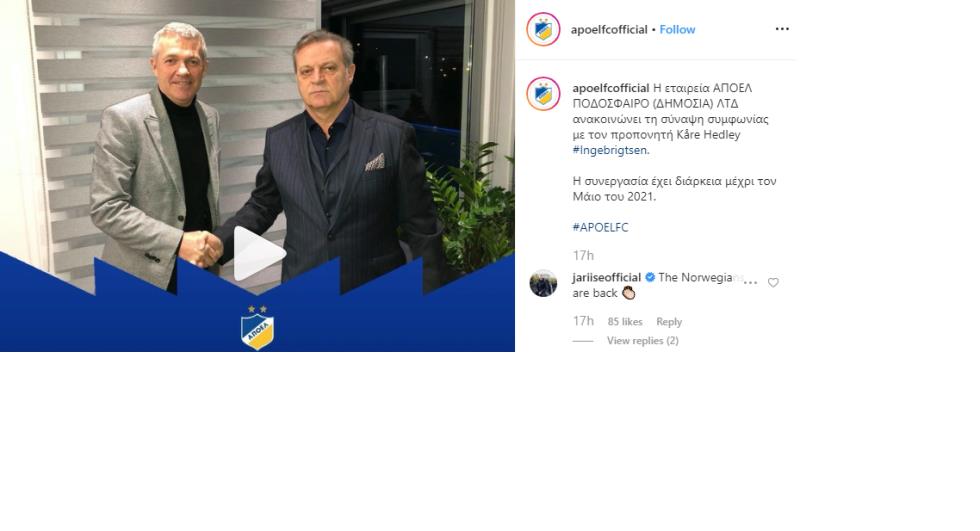Expand View replies (2)

(x=642, y=340)
